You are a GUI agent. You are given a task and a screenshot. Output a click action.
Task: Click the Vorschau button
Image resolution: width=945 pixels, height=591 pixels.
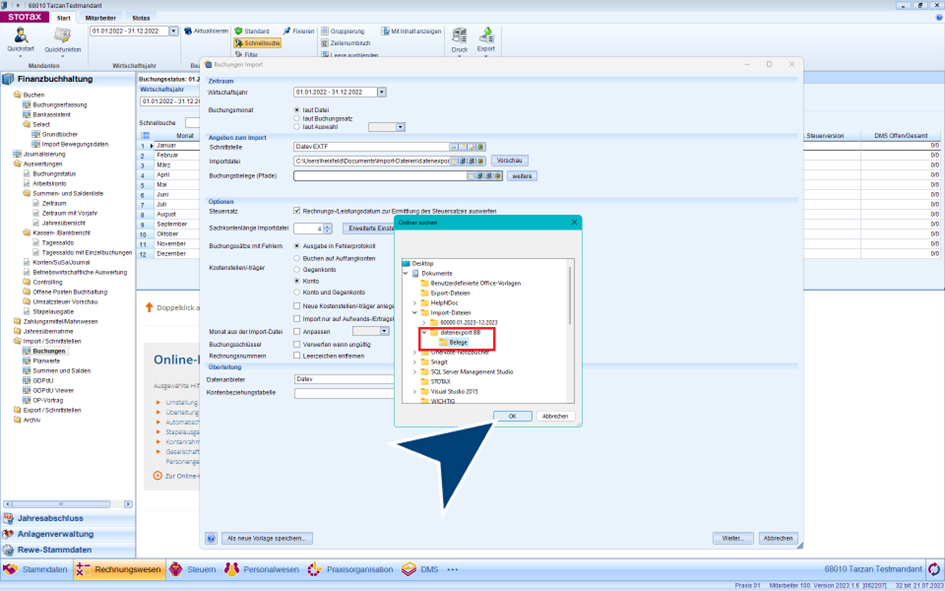tap(509, 160)
